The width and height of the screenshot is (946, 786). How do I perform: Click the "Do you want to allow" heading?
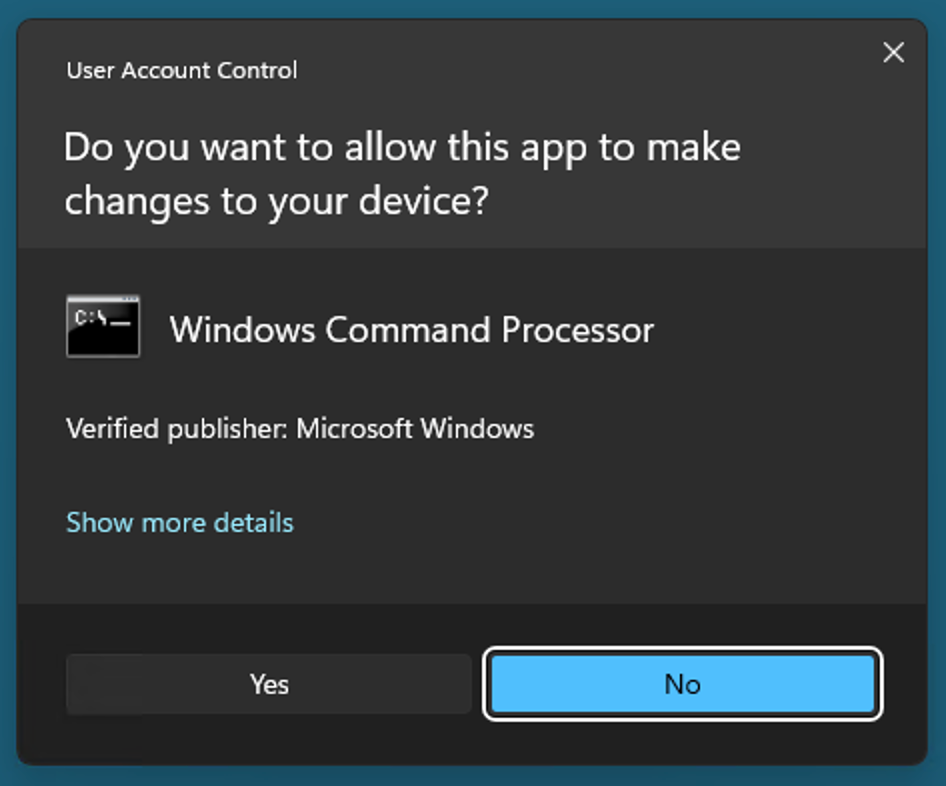coord(401,148)
